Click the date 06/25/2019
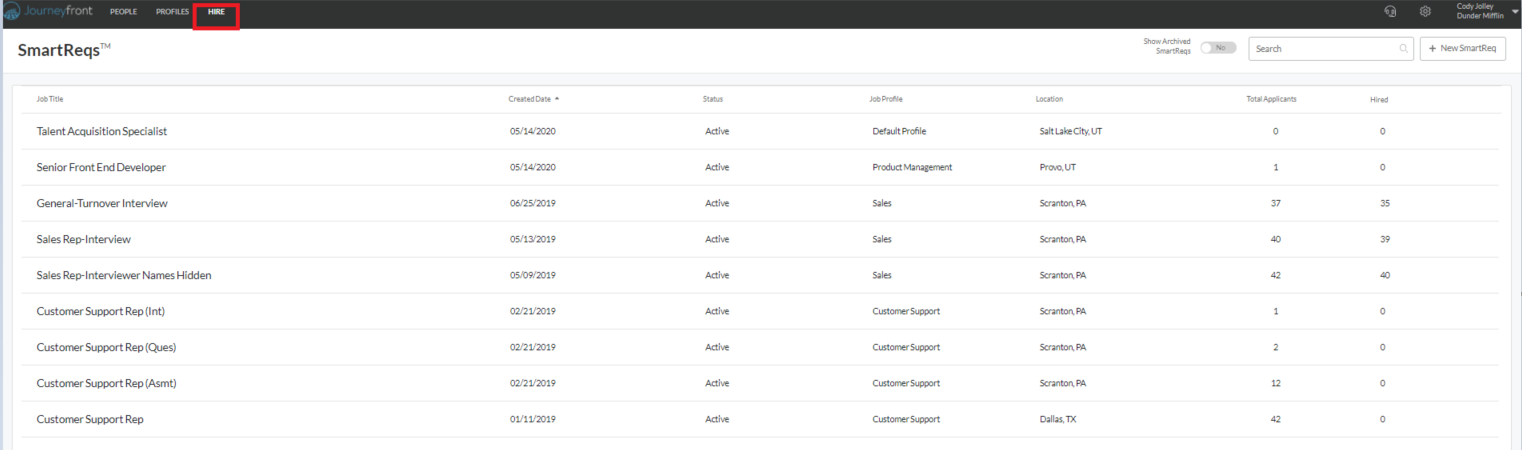Image resolution: width=1522 pixels, height=450 pixels. coord(532,203)
